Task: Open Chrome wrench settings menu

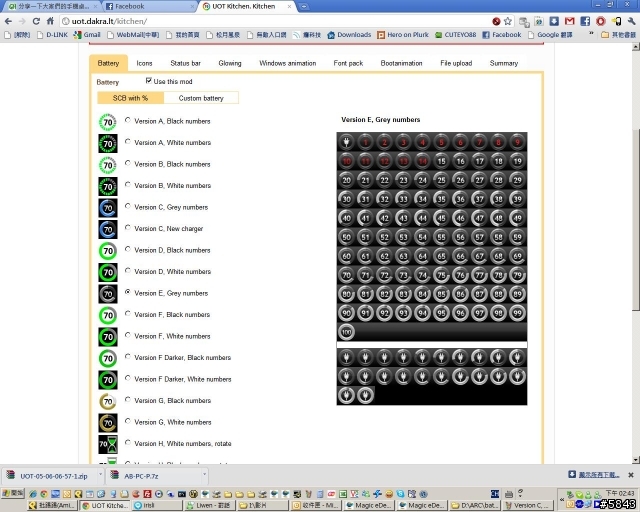Action: [x=631, y=21]
